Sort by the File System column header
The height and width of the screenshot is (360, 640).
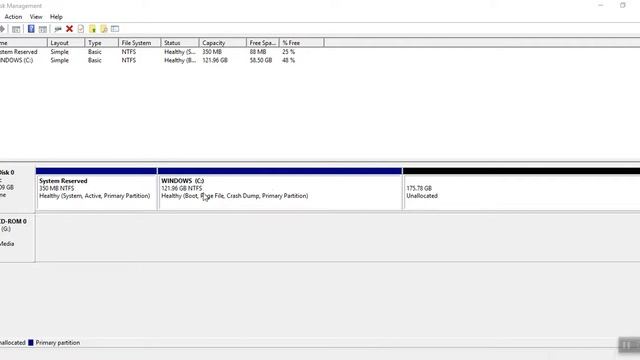[x=140, y=43]
